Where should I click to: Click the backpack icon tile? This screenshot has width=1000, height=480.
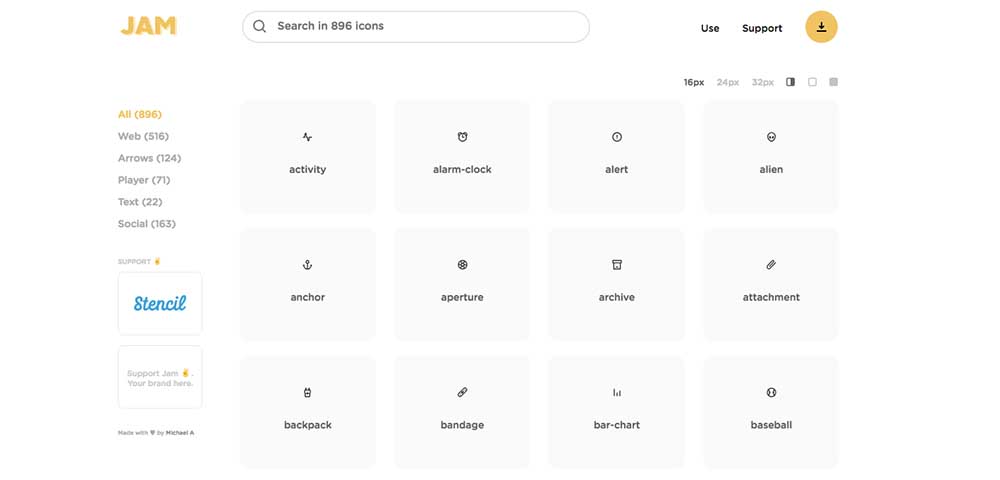click(x=308, y=411)
